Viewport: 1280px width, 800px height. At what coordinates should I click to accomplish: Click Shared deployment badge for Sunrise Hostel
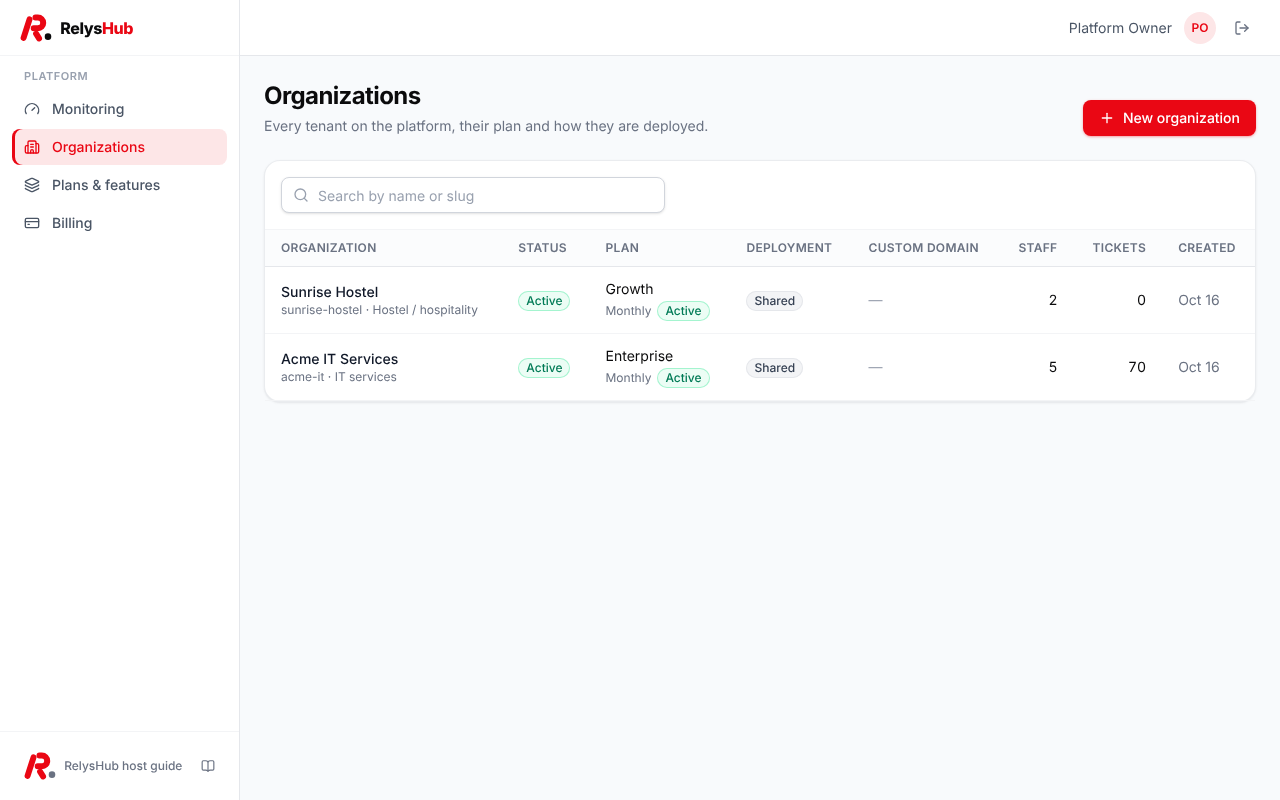pos(774,301)
